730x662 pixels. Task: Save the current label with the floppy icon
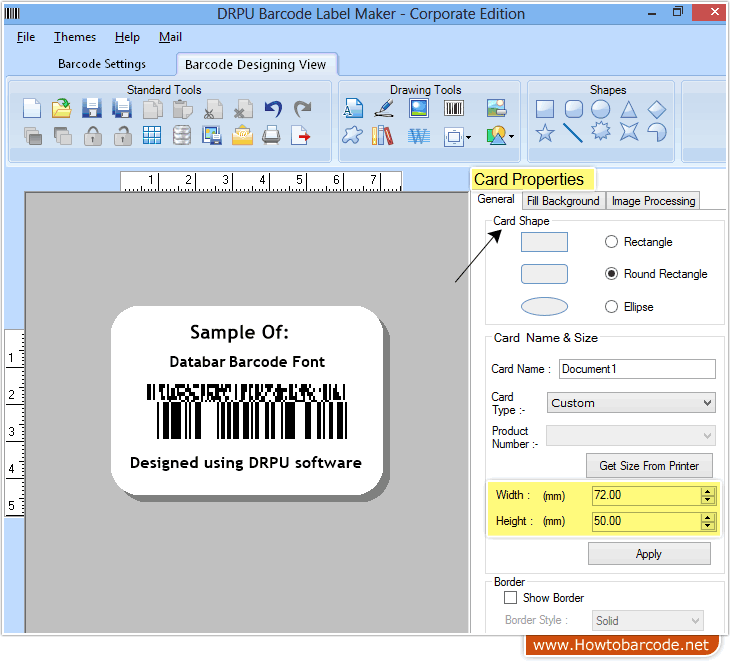(92, 108)
